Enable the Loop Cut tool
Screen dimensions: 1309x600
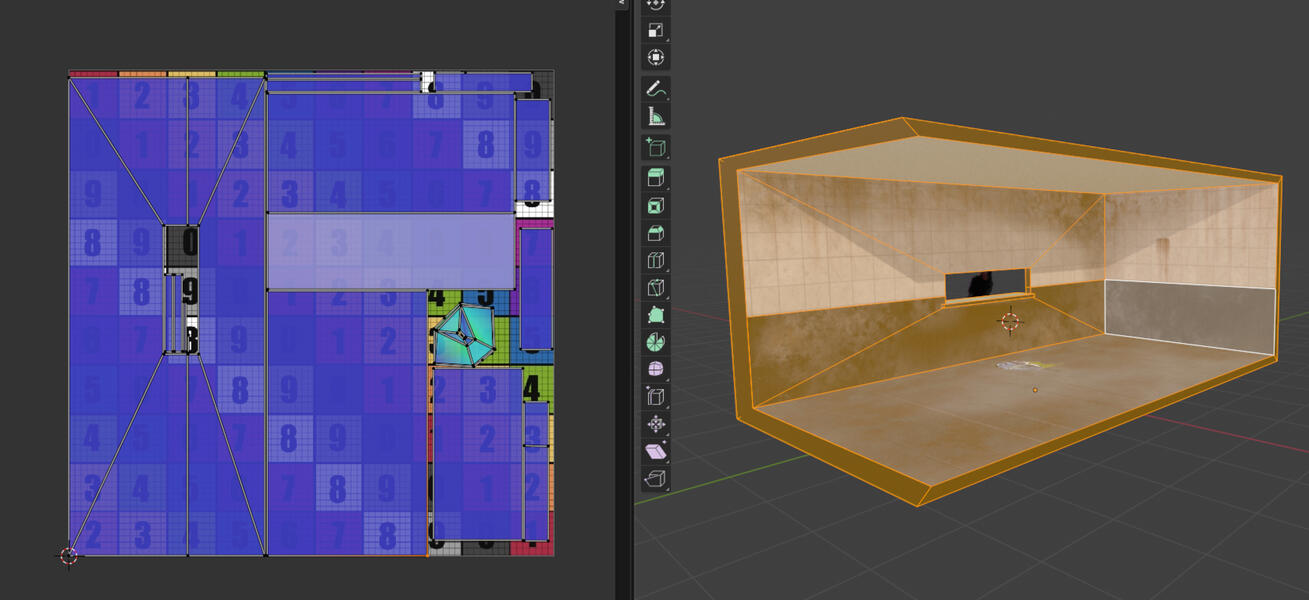tap(655, 261)
